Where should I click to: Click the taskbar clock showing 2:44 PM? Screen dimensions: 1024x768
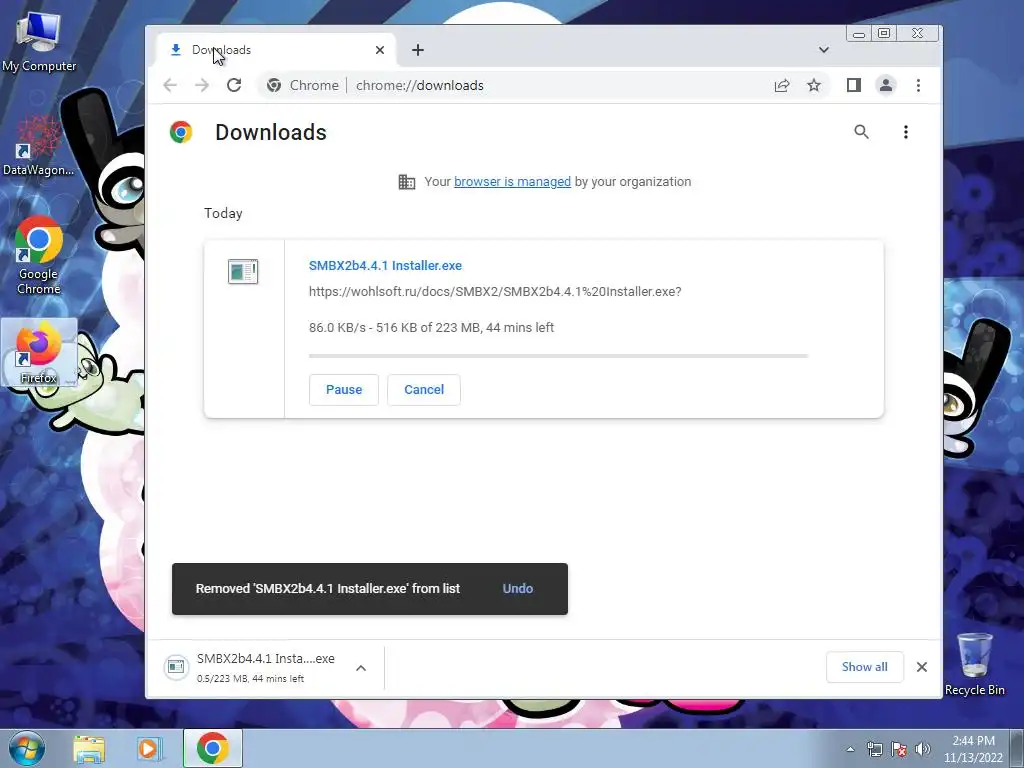coord(973,749)
